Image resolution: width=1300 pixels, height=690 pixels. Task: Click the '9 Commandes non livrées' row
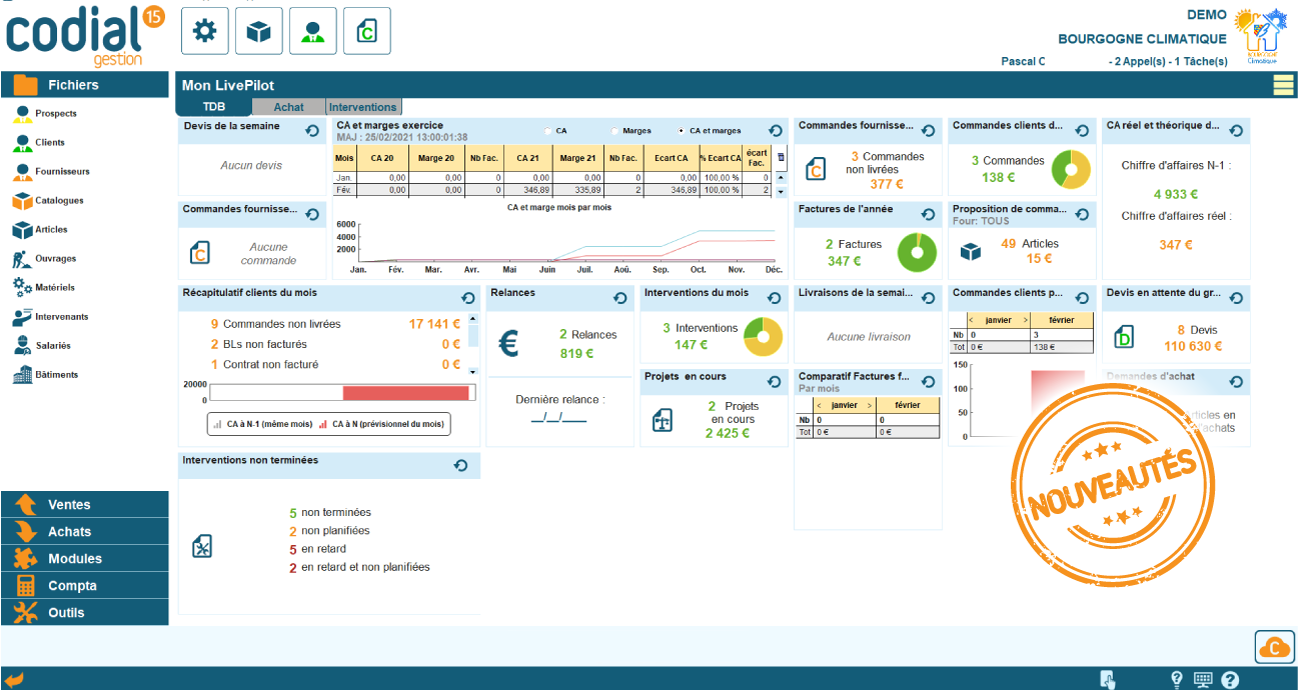click(x=336, y=324)
